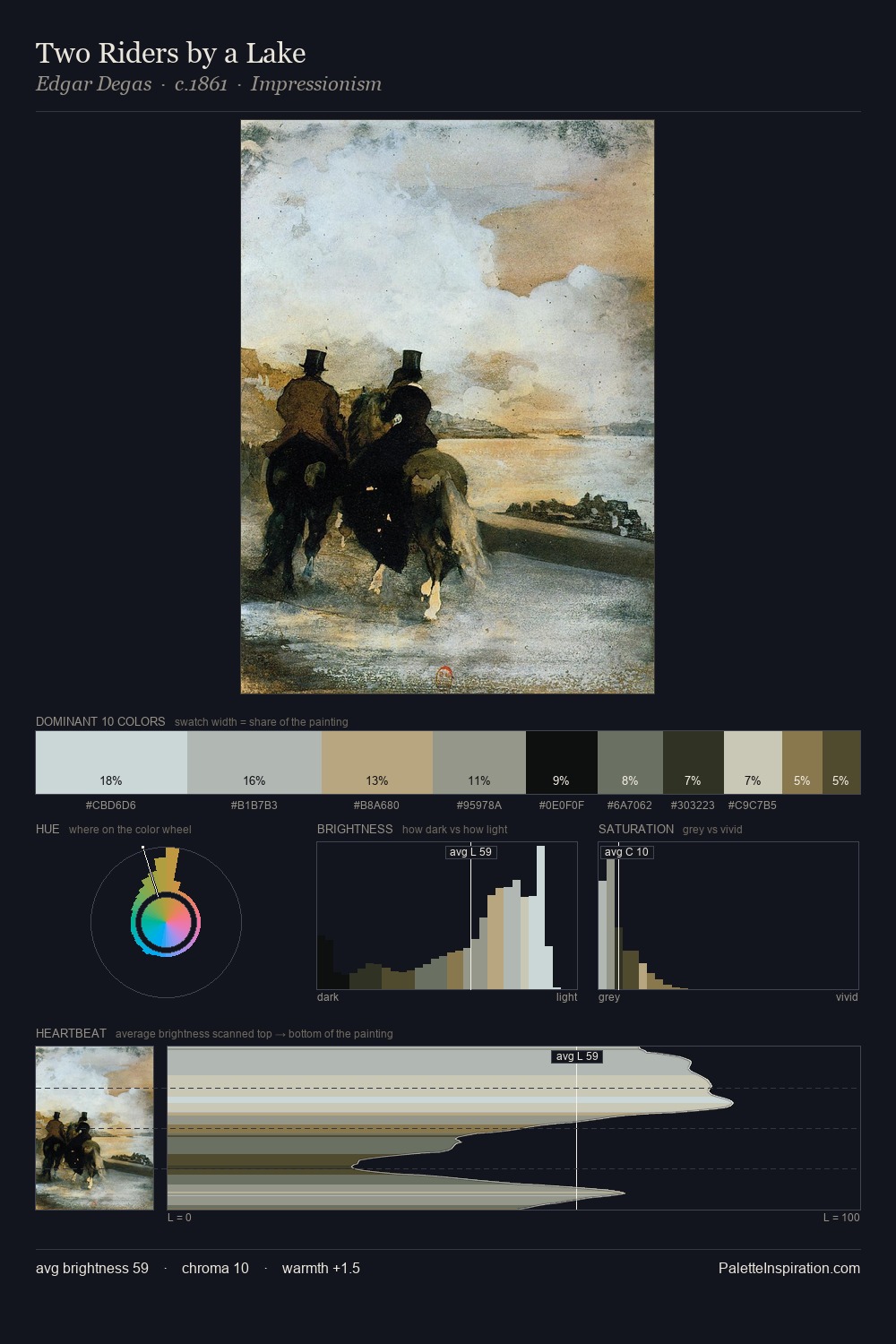Choose the 11% grey-green swatch

tap(479, 762)
